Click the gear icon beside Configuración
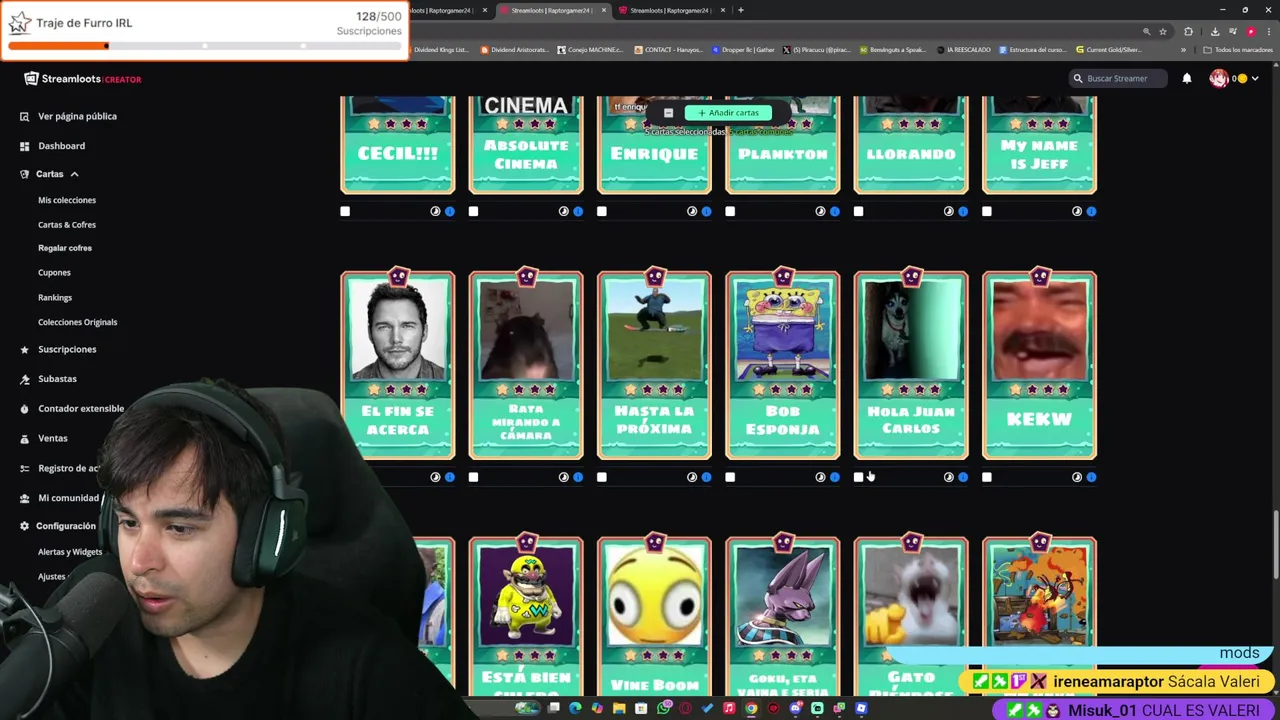 [x=24, y=526]
